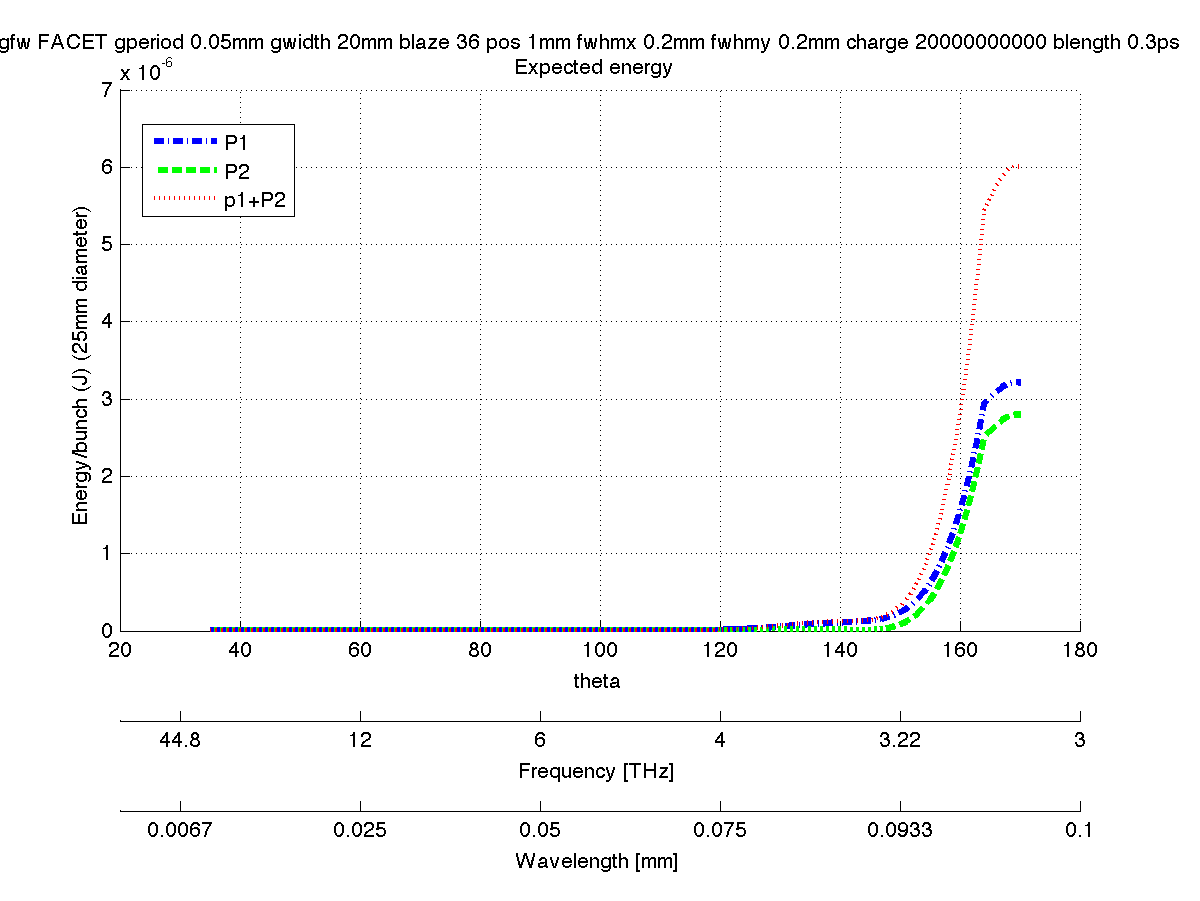Click the 'Energy/bunch (J)' y-axis label

click(81, 366)
